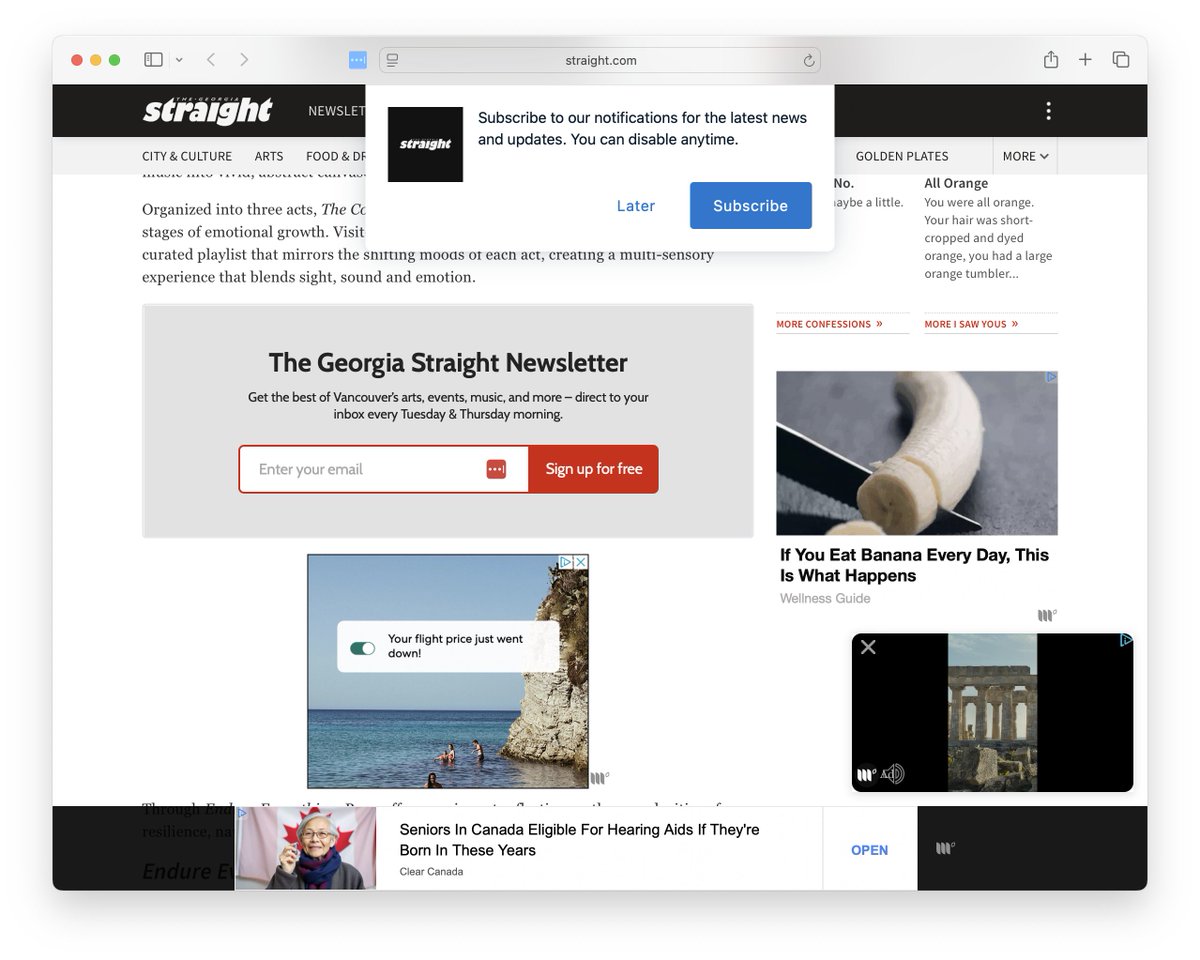Click the Georgia Straight logo in header
1200x960 pixels.
[208, 110]
